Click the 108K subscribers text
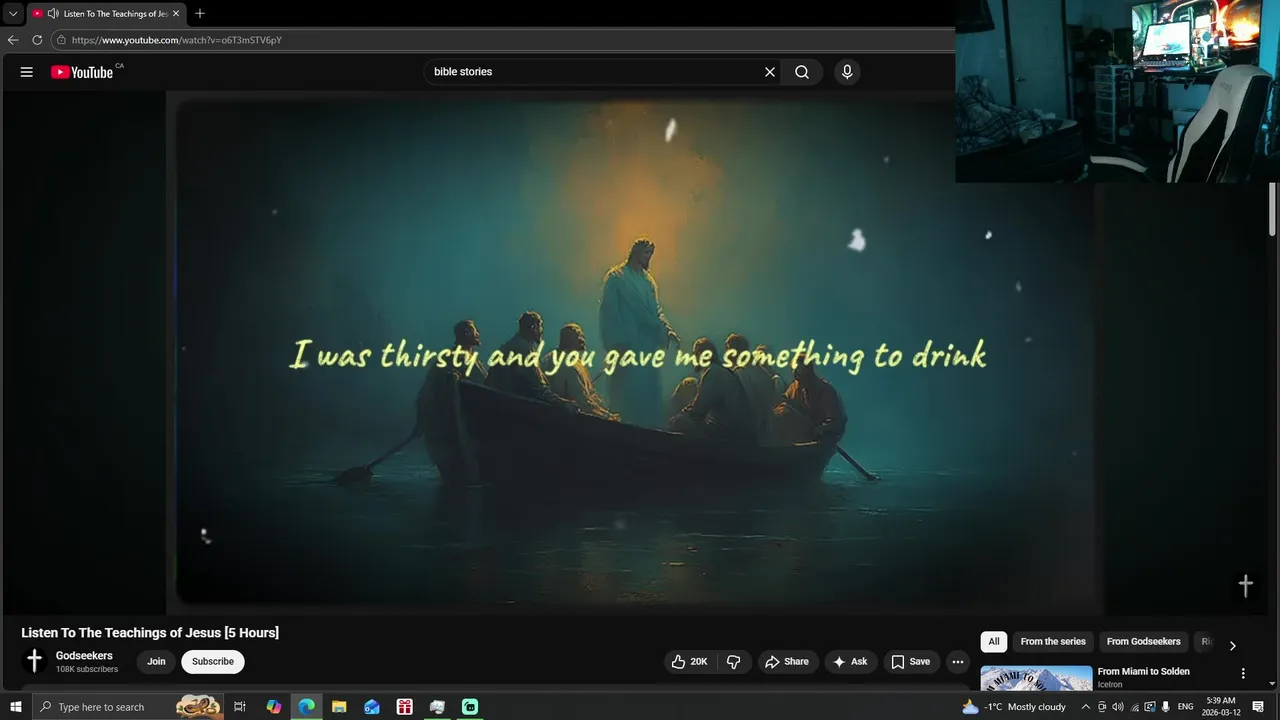 [87, 669]
